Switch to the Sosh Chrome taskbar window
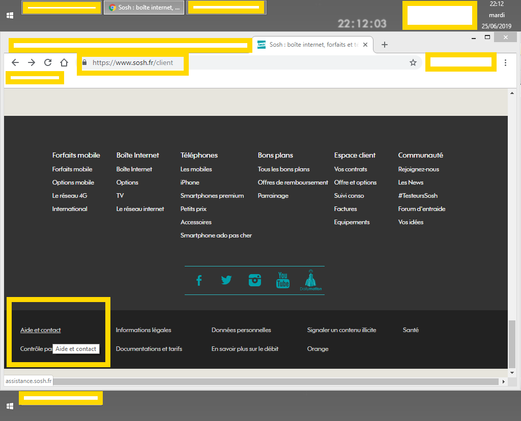521x421 pixels. [144, 8]
